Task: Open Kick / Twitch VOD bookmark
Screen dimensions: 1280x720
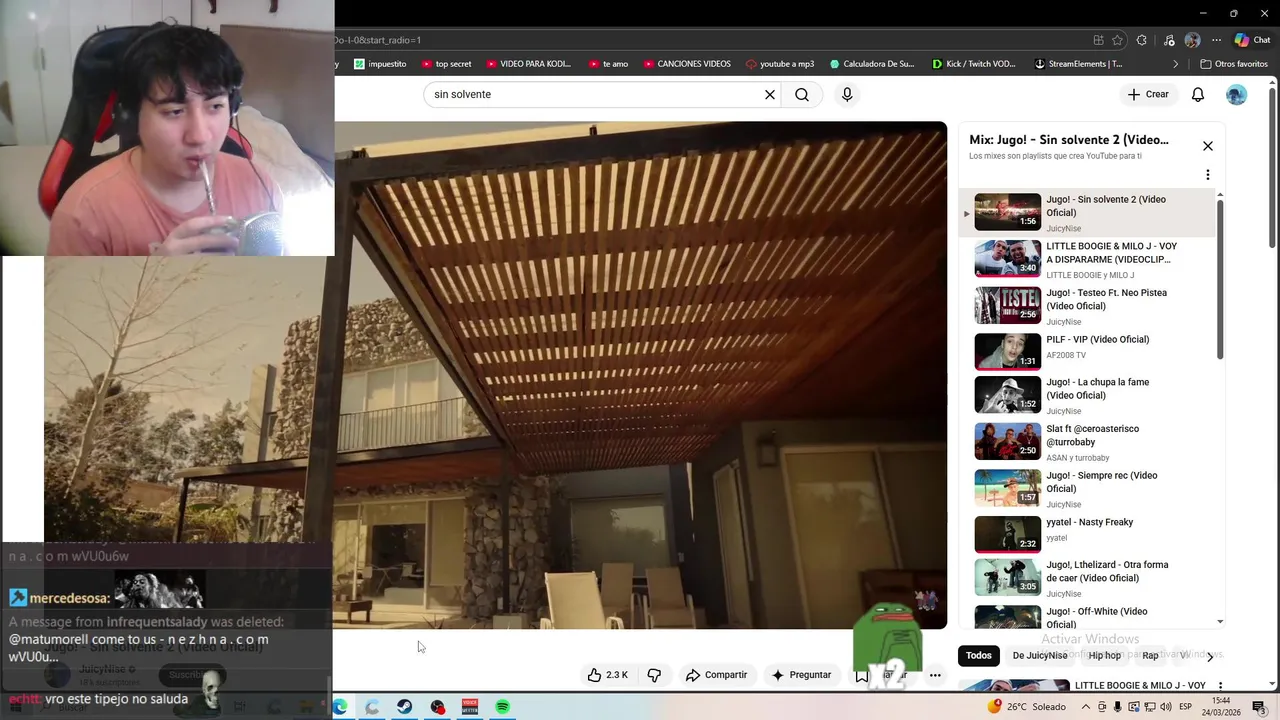Action: [974, 64]
